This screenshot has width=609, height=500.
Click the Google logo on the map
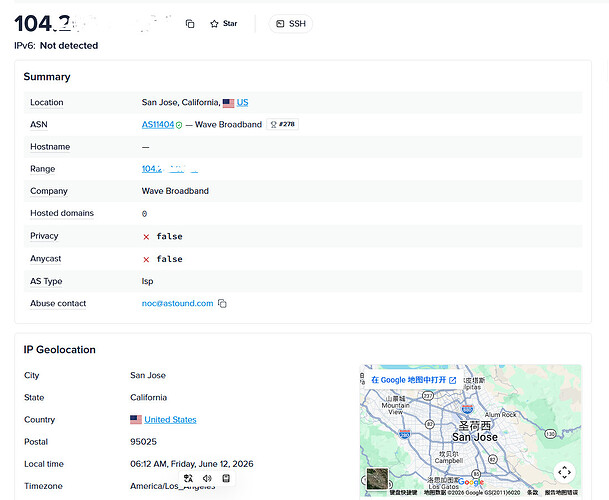point(471,482)
